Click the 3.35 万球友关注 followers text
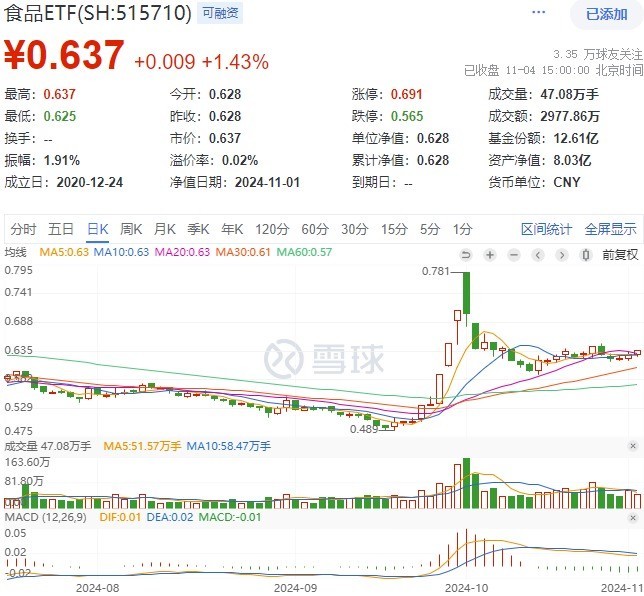 [598, 54]
